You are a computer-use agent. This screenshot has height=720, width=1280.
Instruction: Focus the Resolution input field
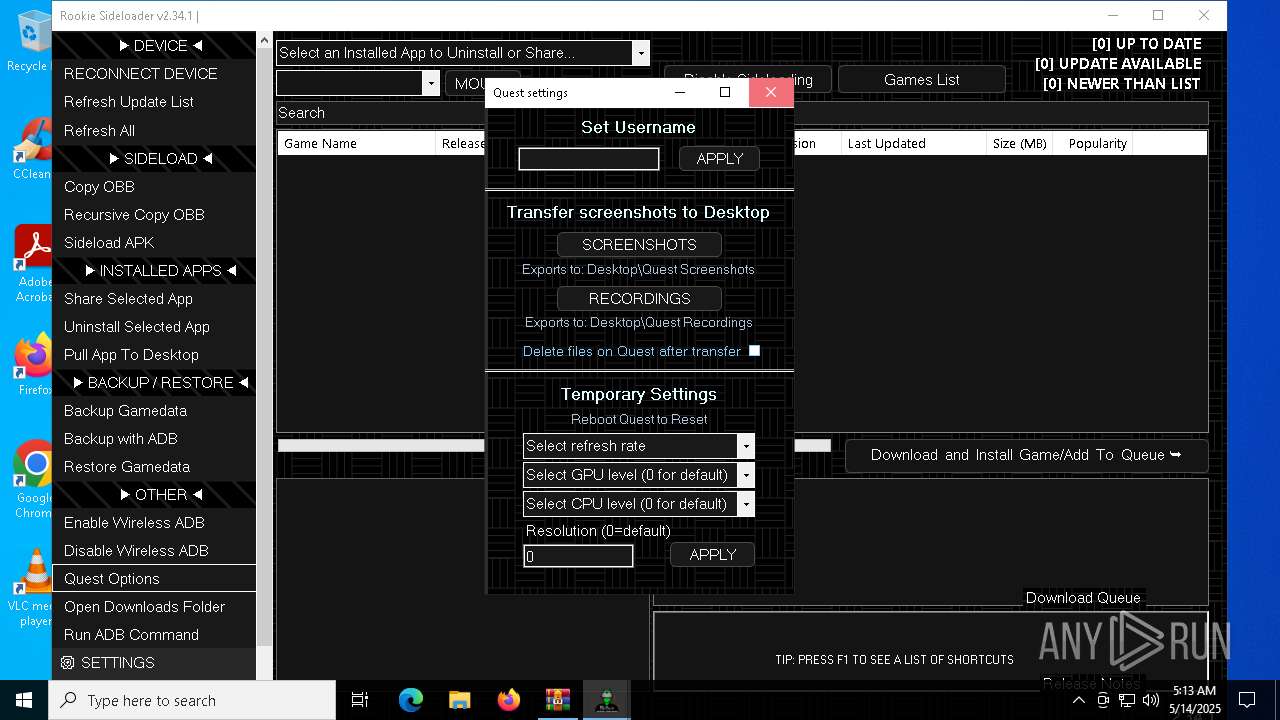(x=578, y=556)
